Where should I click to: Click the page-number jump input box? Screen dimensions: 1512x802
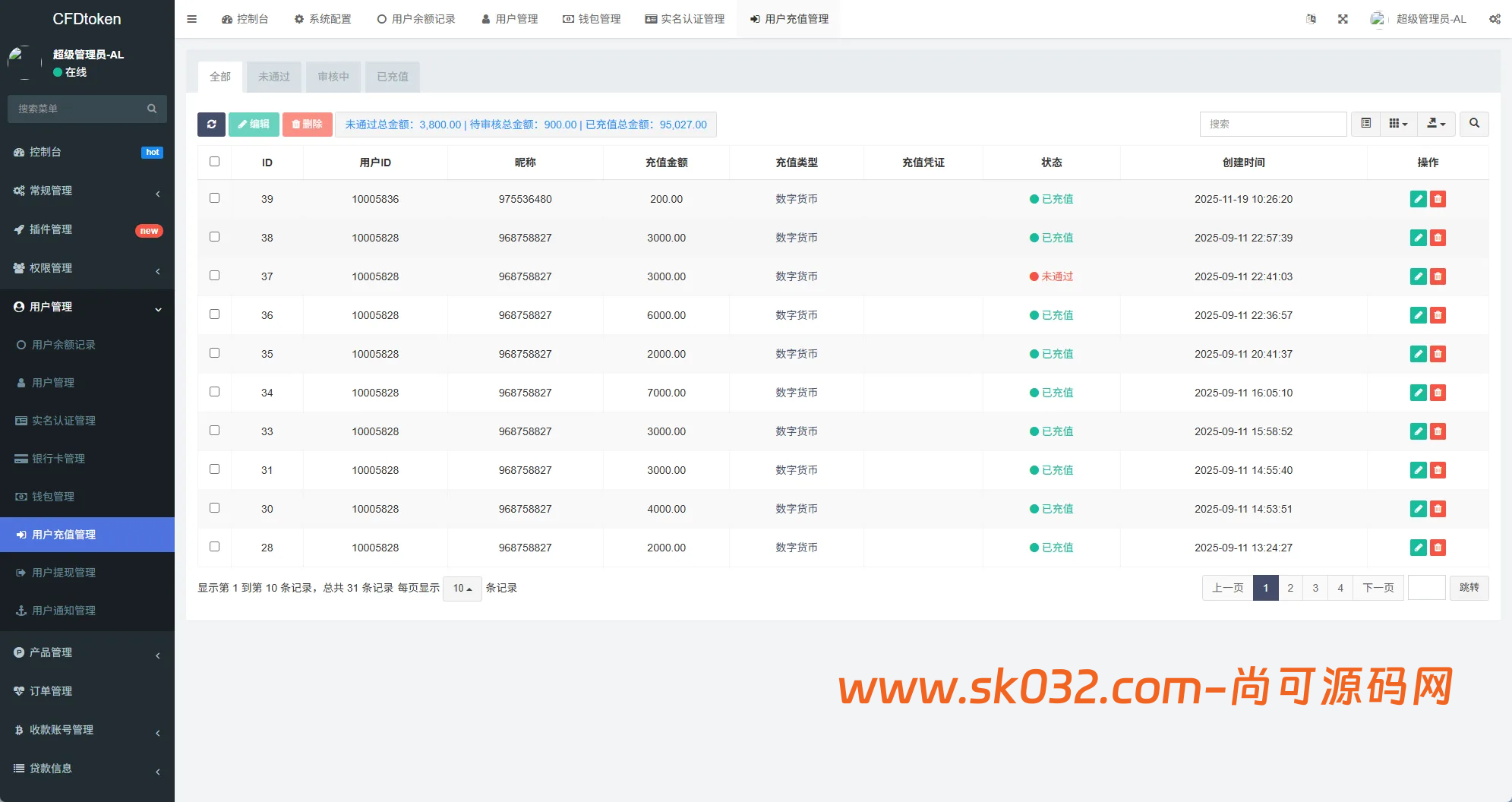click(x=1426, y=588)
